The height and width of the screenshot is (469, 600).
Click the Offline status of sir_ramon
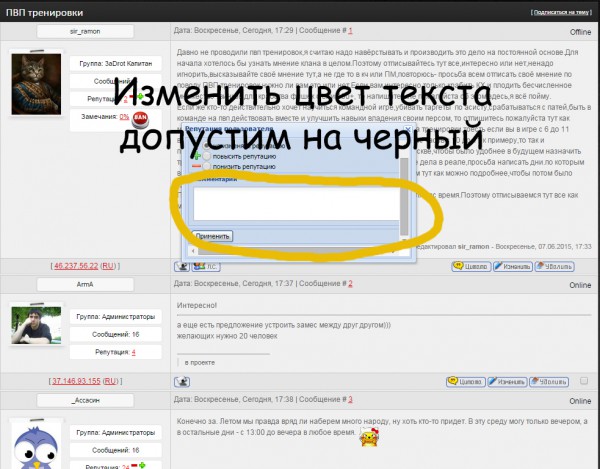[580, 32]
